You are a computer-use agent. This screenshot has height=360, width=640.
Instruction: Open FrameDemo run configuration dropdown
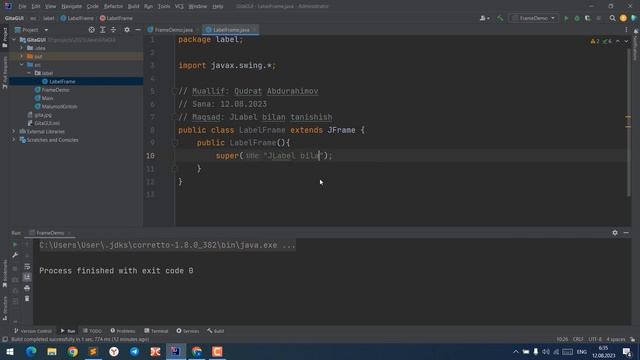[533, 18]
